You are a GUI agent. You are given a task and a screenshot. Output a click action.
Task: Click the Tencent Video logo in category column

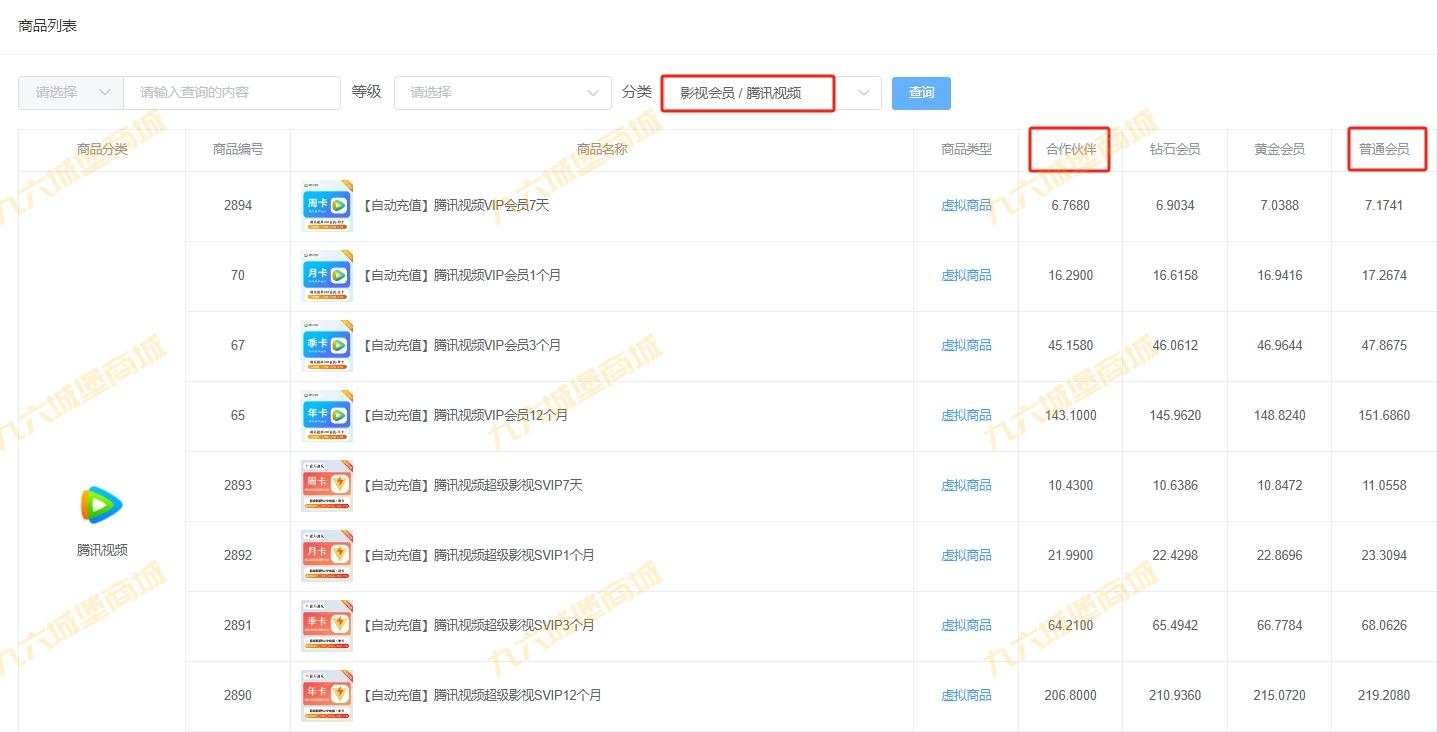point(102,505)
